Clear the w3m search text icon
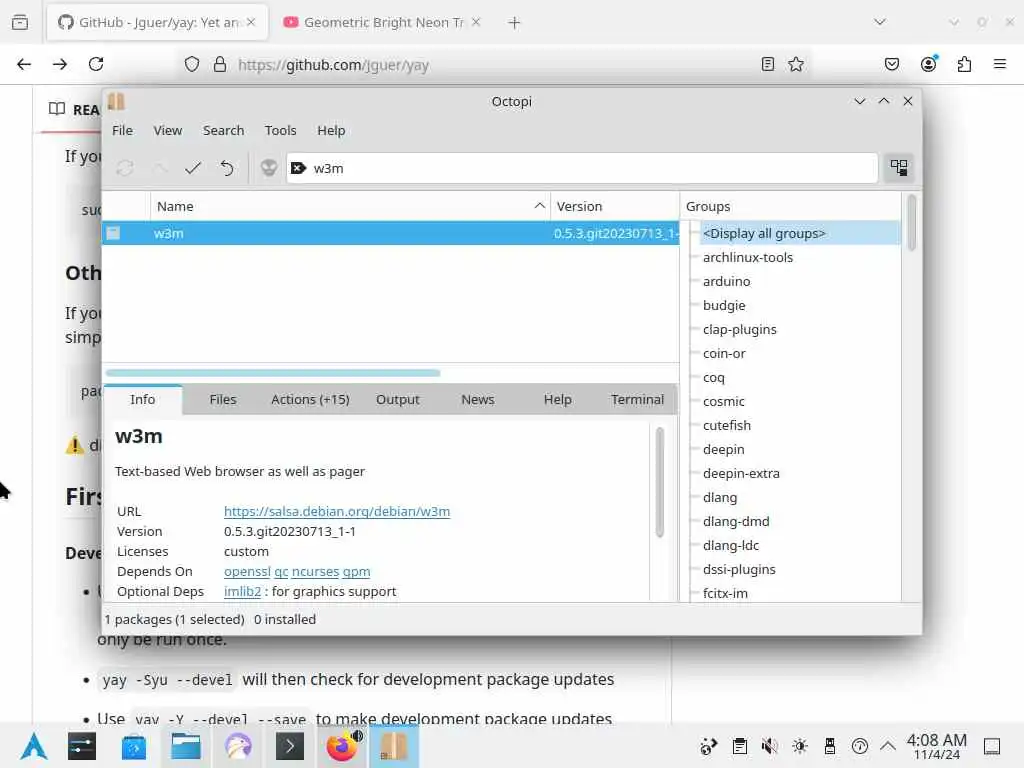This screenshot has height=768, width=1024. [x=298, y=168]
